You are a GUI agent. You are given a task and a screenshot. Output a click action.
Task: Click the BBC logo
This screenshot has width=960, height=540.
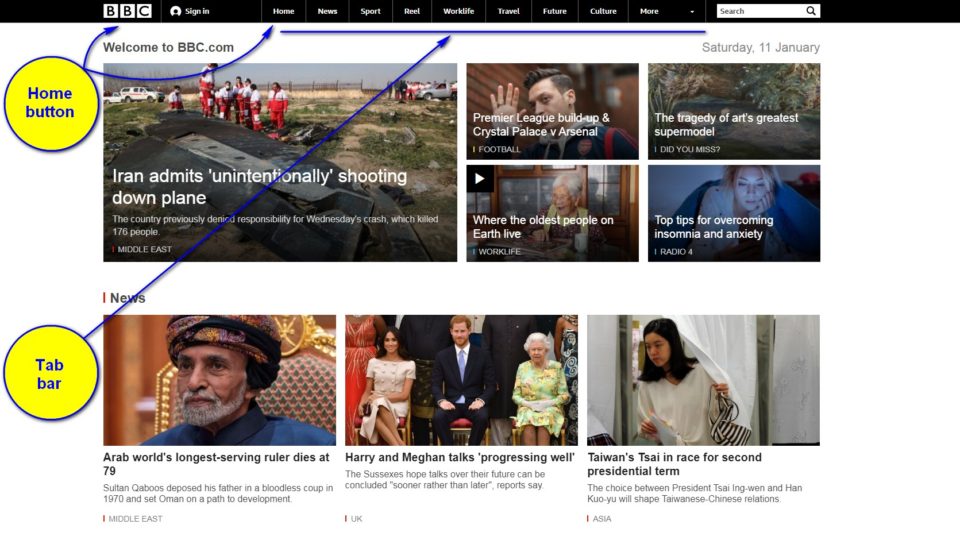(127, 11)
